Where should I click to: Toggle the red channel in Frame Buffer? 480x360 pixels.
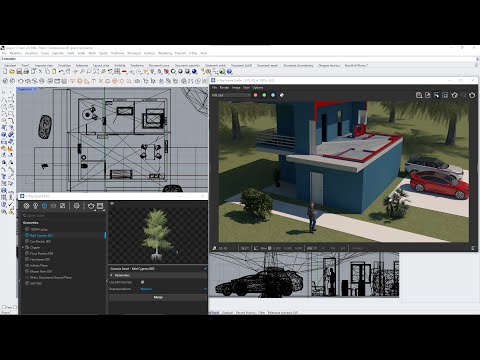(x=256, y=95)
